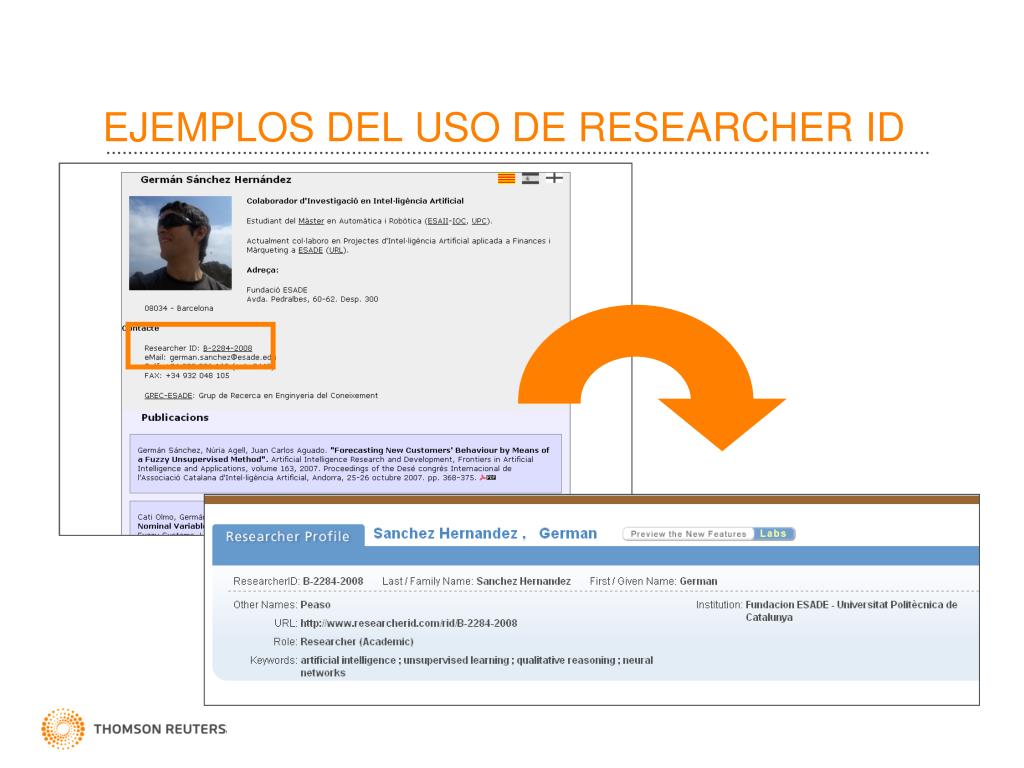Click First / Given Name: German field
Screen dimensions: 1024x768
tap(653, 581)
